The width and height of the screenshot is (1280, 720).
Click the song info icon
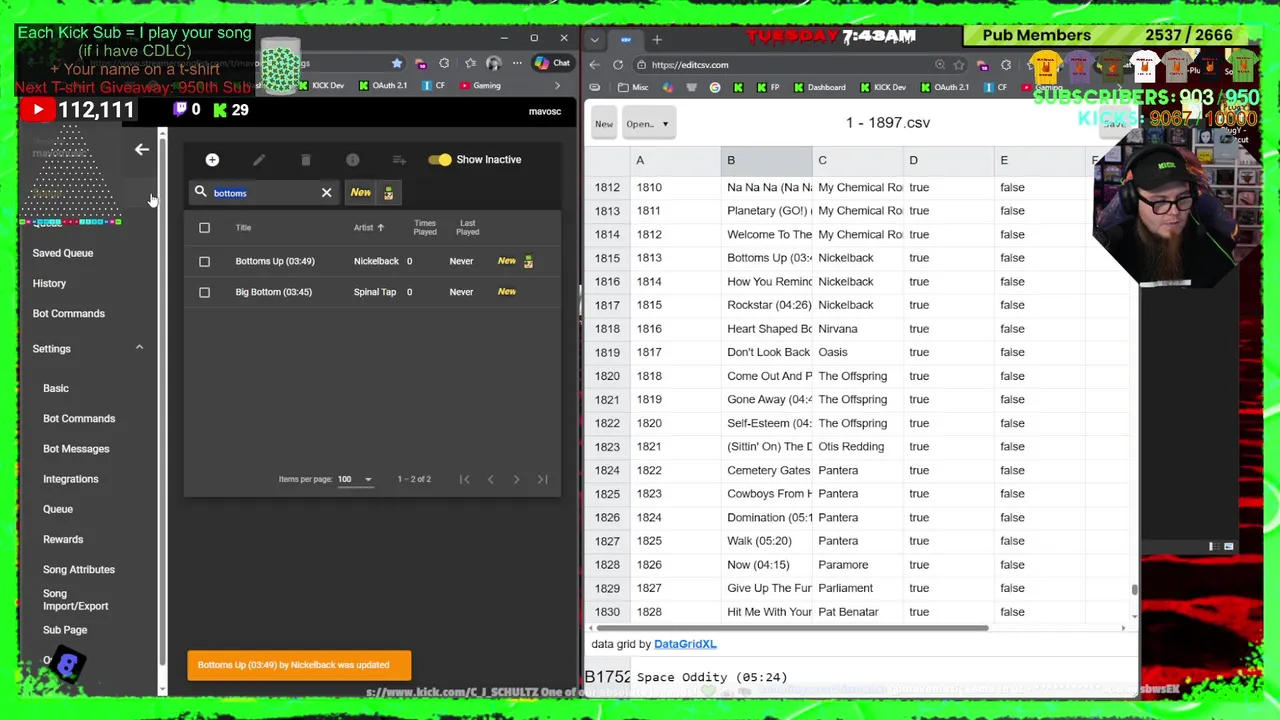pyautogui.click(x=352, y=160)
